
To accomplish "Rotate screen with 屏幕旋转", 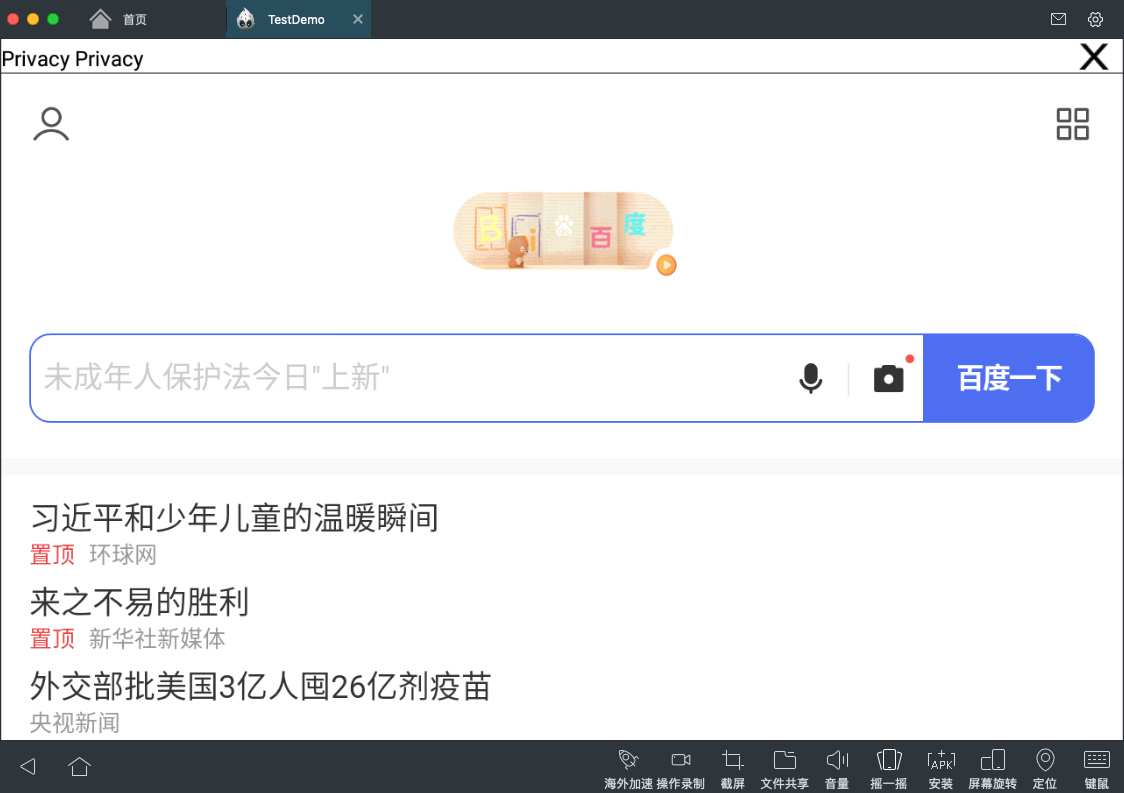I will point(993,769).
